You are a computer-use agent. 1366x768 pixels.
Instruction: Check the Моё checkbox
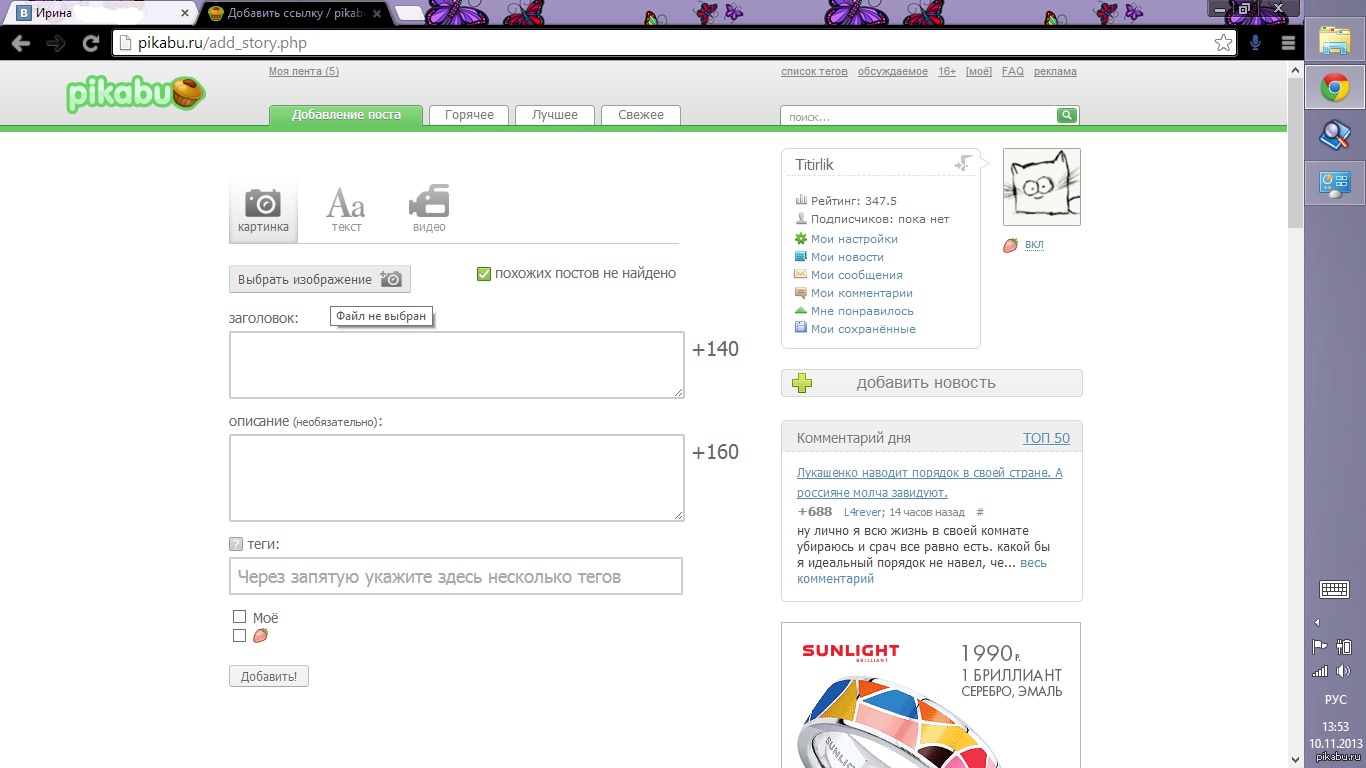coord(239,617)
